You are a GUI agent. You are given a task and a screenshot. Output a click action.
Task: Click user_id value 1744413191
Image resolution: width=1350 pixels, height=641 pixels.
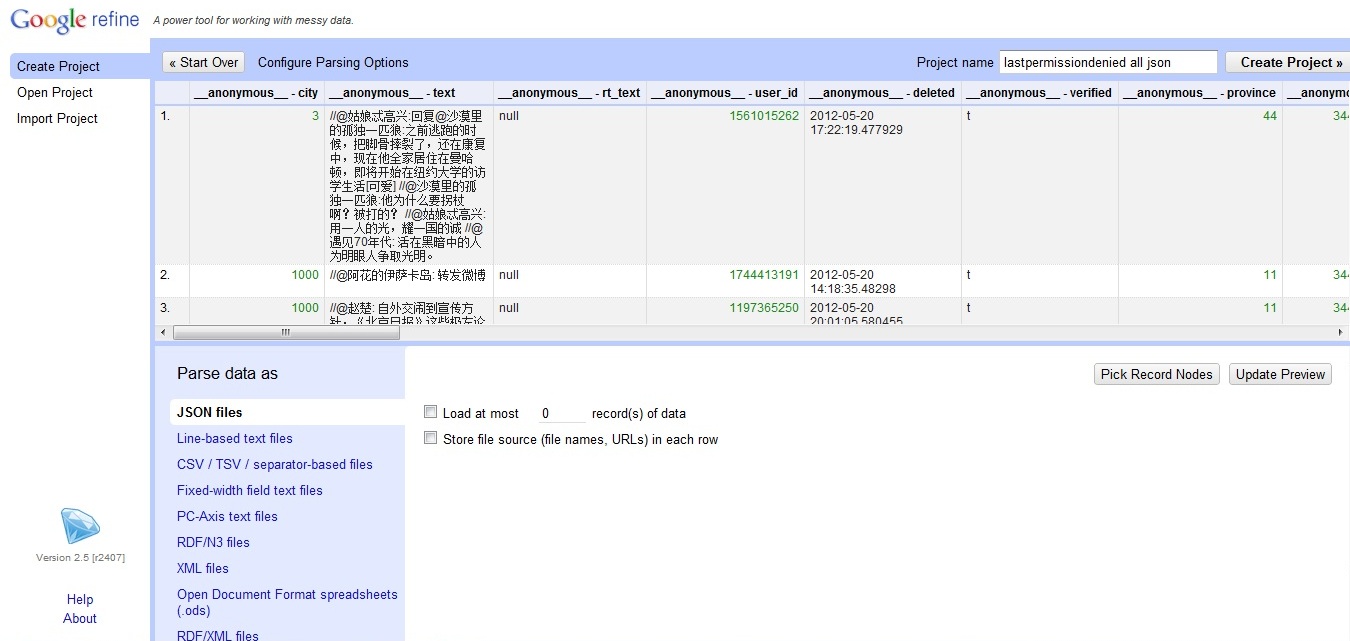(764, 275)
